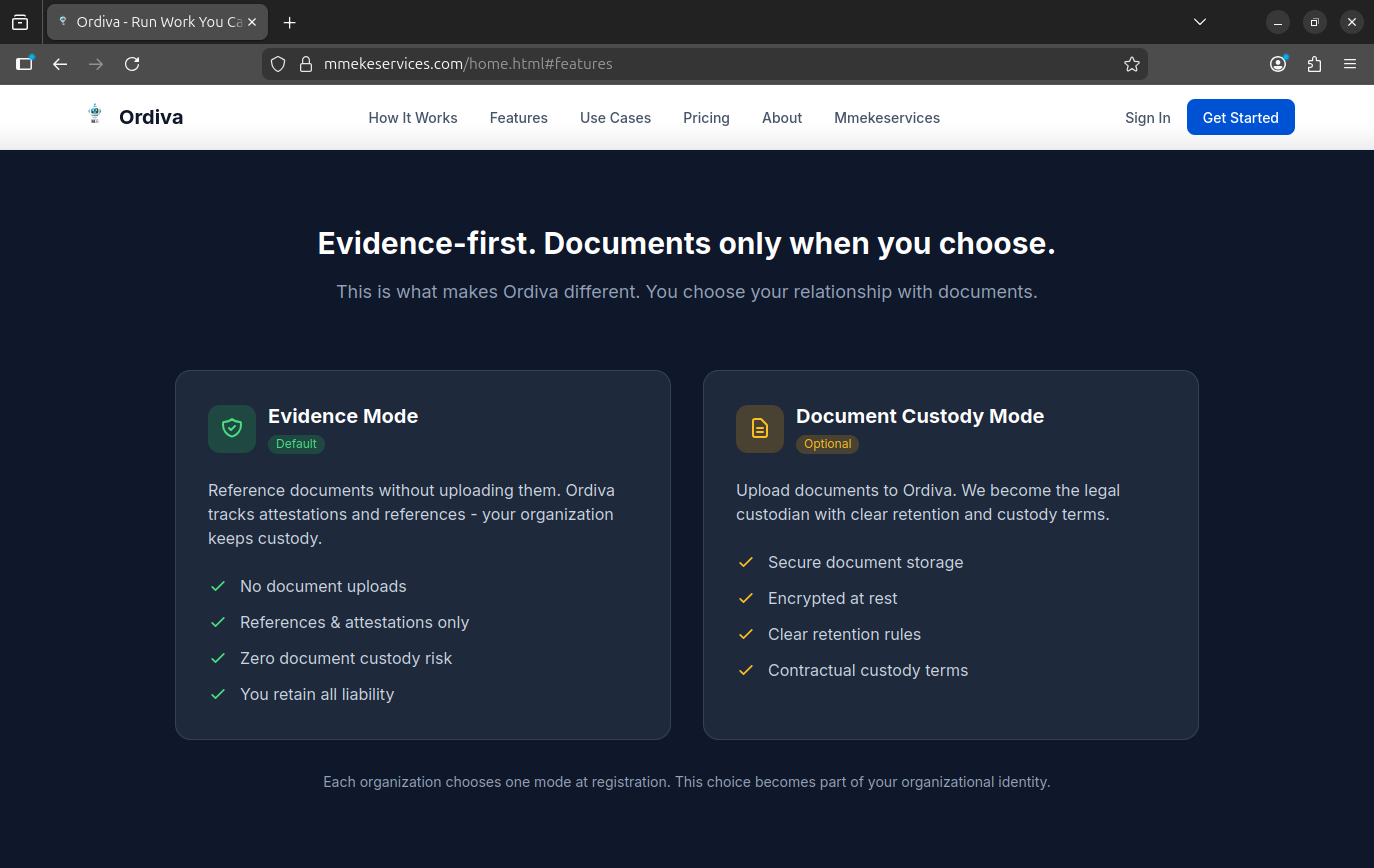Open the Firefox application menu

tap(1350, 64)
